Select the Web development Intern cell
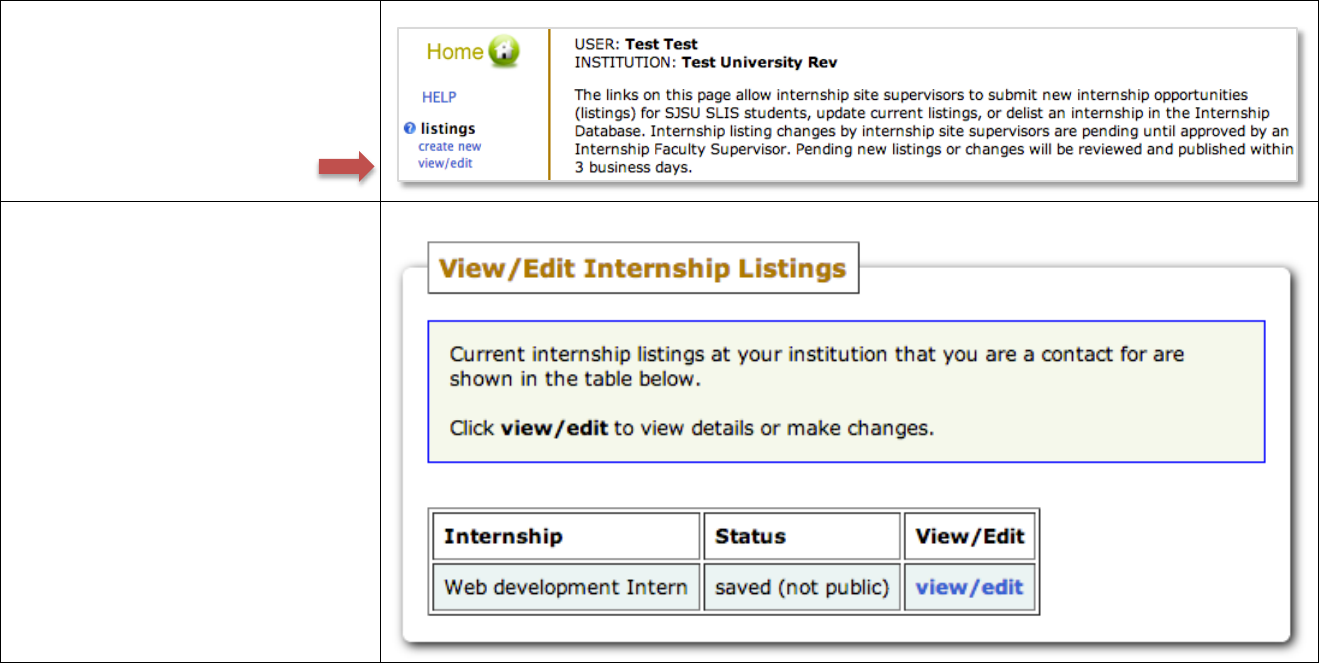The height and width of the screenshot is (663, 1319). (x=565, y=587)
